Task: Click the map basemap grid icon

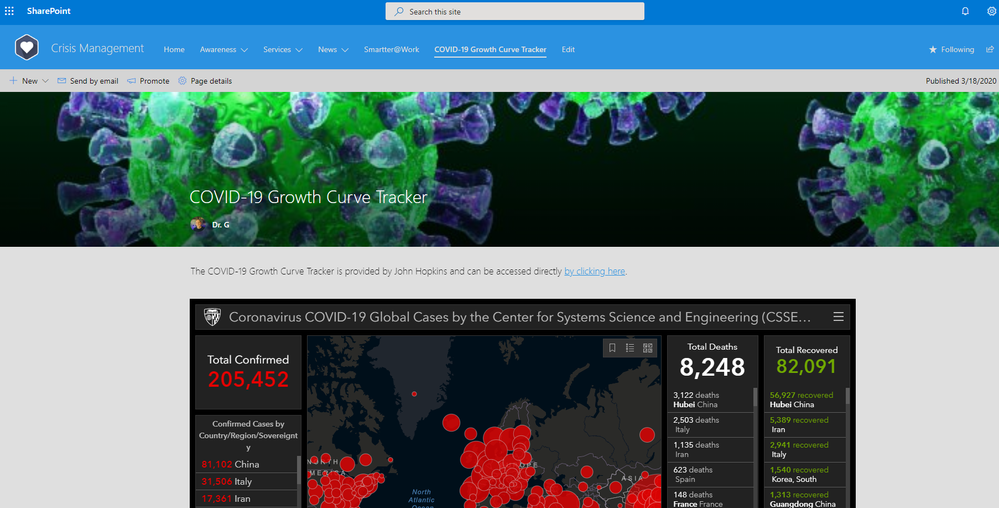Action: (x=647, y=347)
